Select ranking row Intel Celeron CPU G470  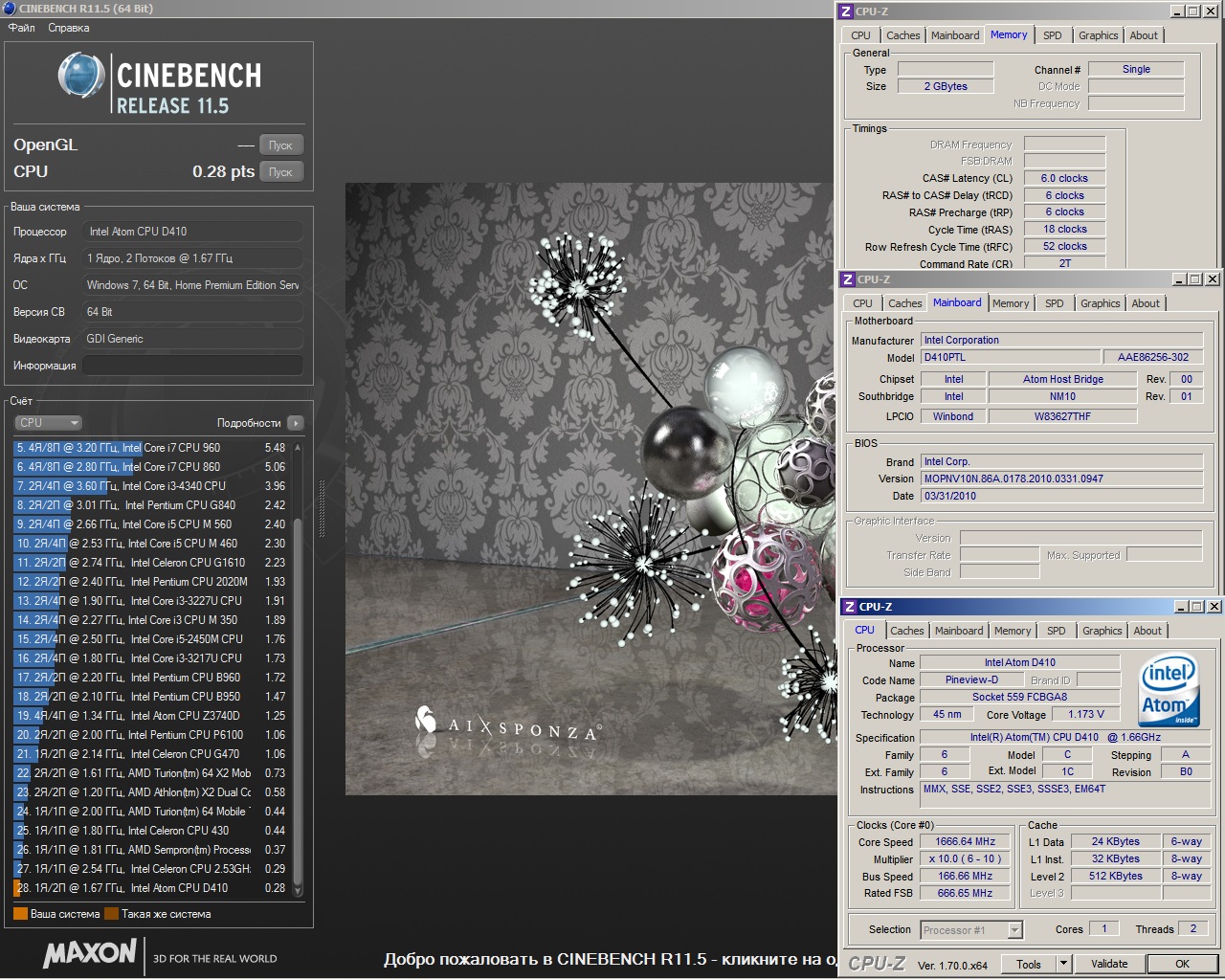[x=151, y=754]
